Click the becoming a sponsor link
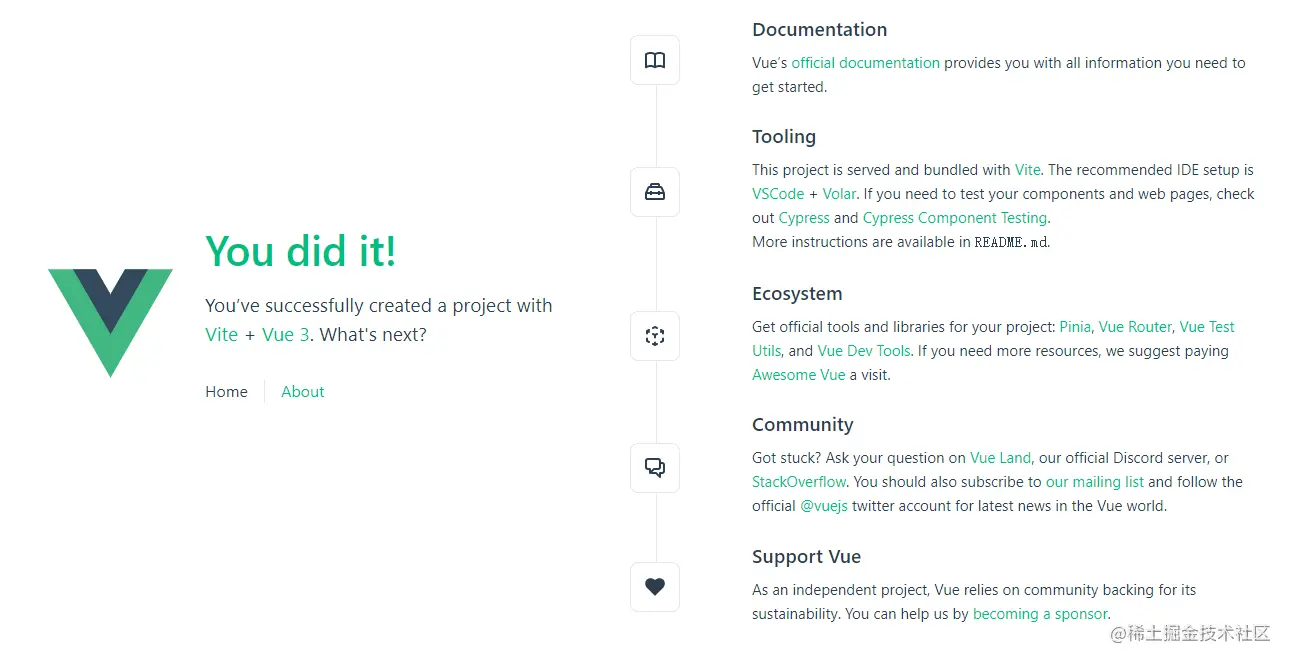This screenshot has height=663, width=1290. click(1040, 614)
